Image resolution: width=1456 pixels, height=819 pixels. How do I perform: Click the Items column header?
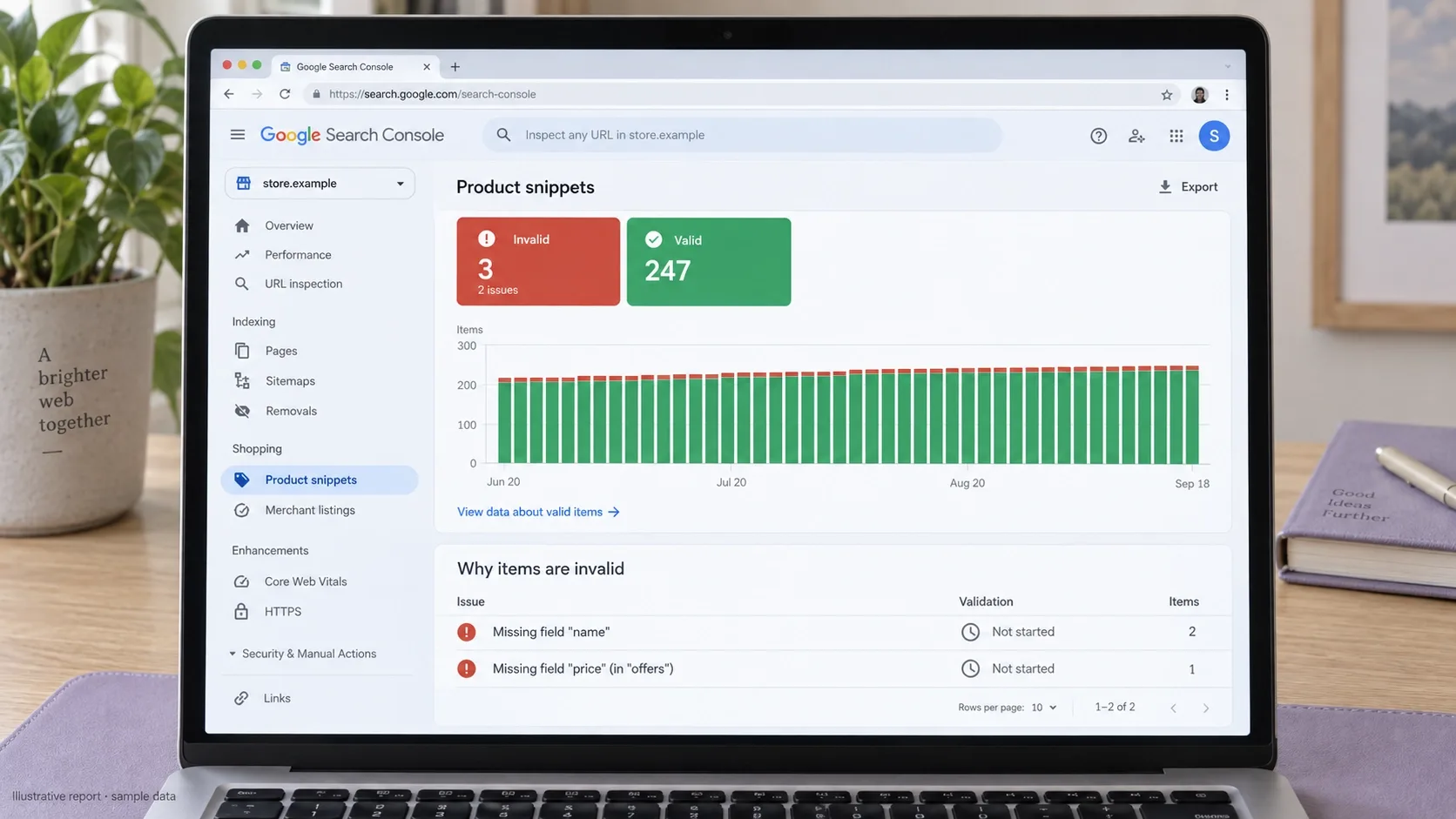(x=1183, y=601)
